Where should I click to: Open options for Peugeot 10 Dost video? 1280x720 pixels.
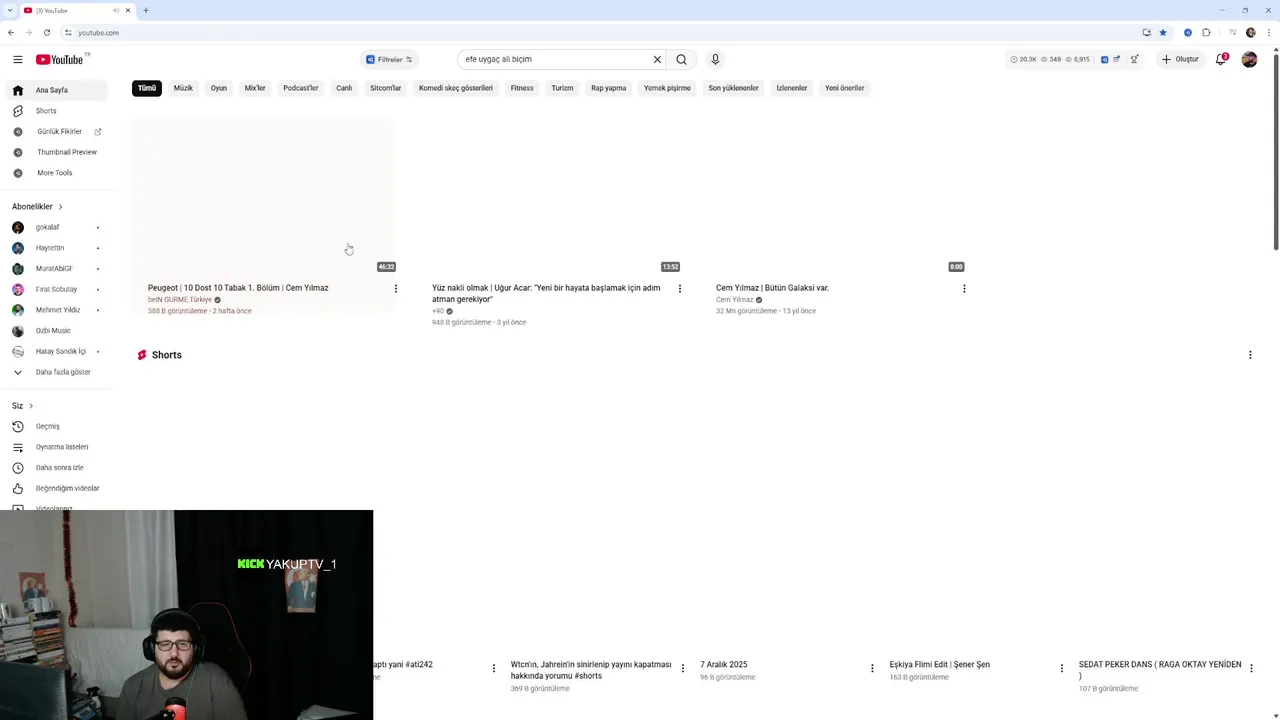(396, 289)
